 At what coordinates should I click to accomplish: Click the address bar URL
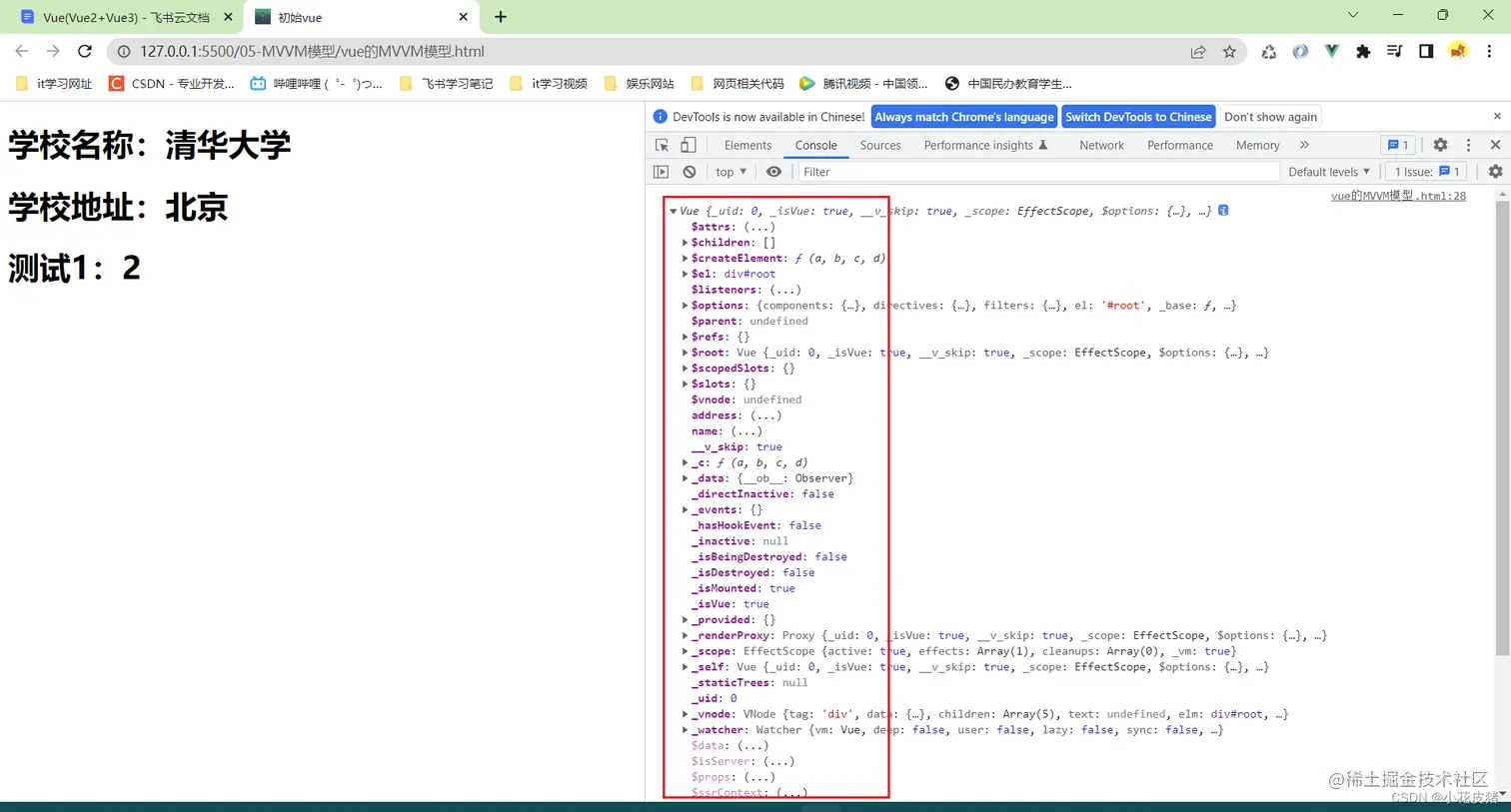[x=312, y=51]
